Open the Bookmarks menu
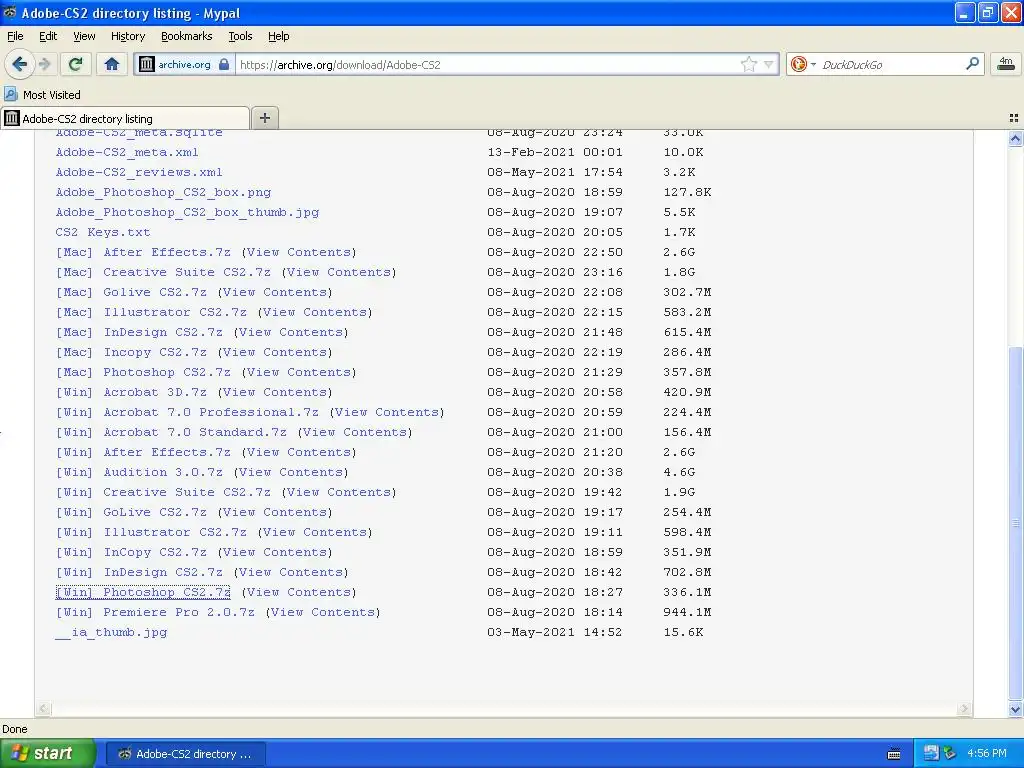Viewport: 1024px width, 768px height. tap(186, 36)
